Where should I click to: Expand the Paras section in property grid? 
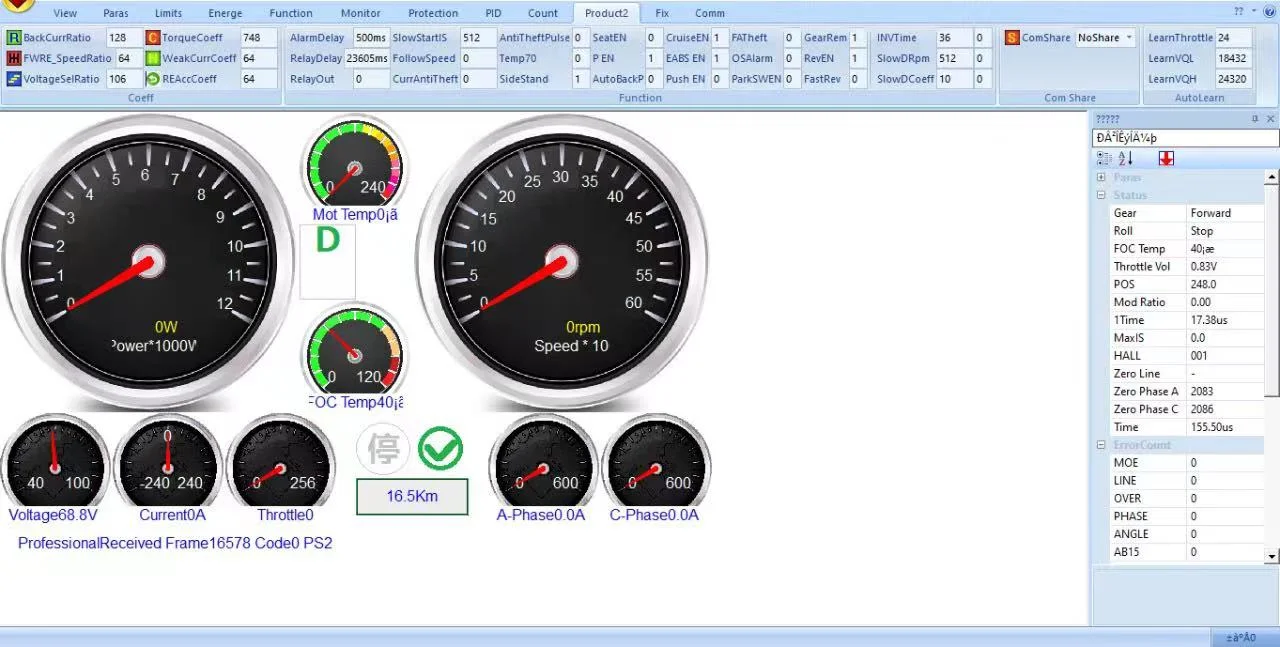(1101, 177)
